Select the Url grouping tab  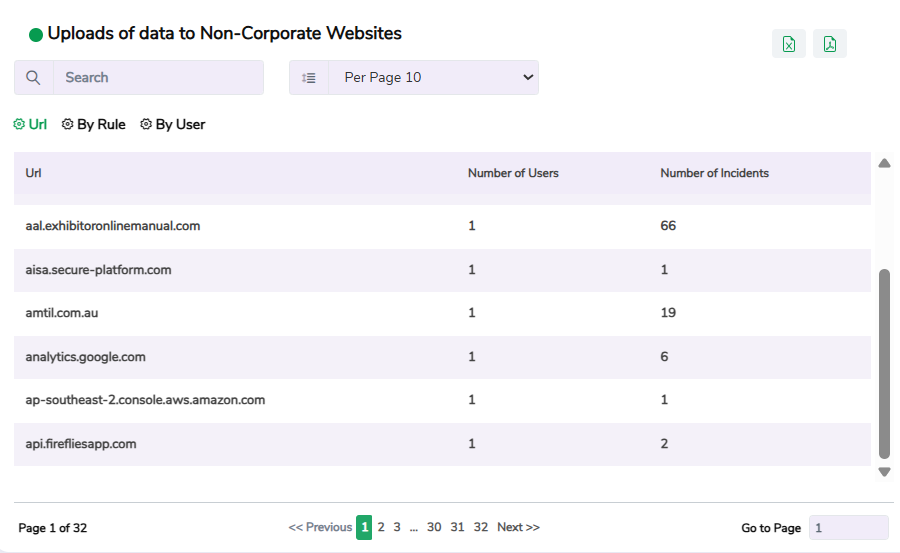tap(30, 124)
